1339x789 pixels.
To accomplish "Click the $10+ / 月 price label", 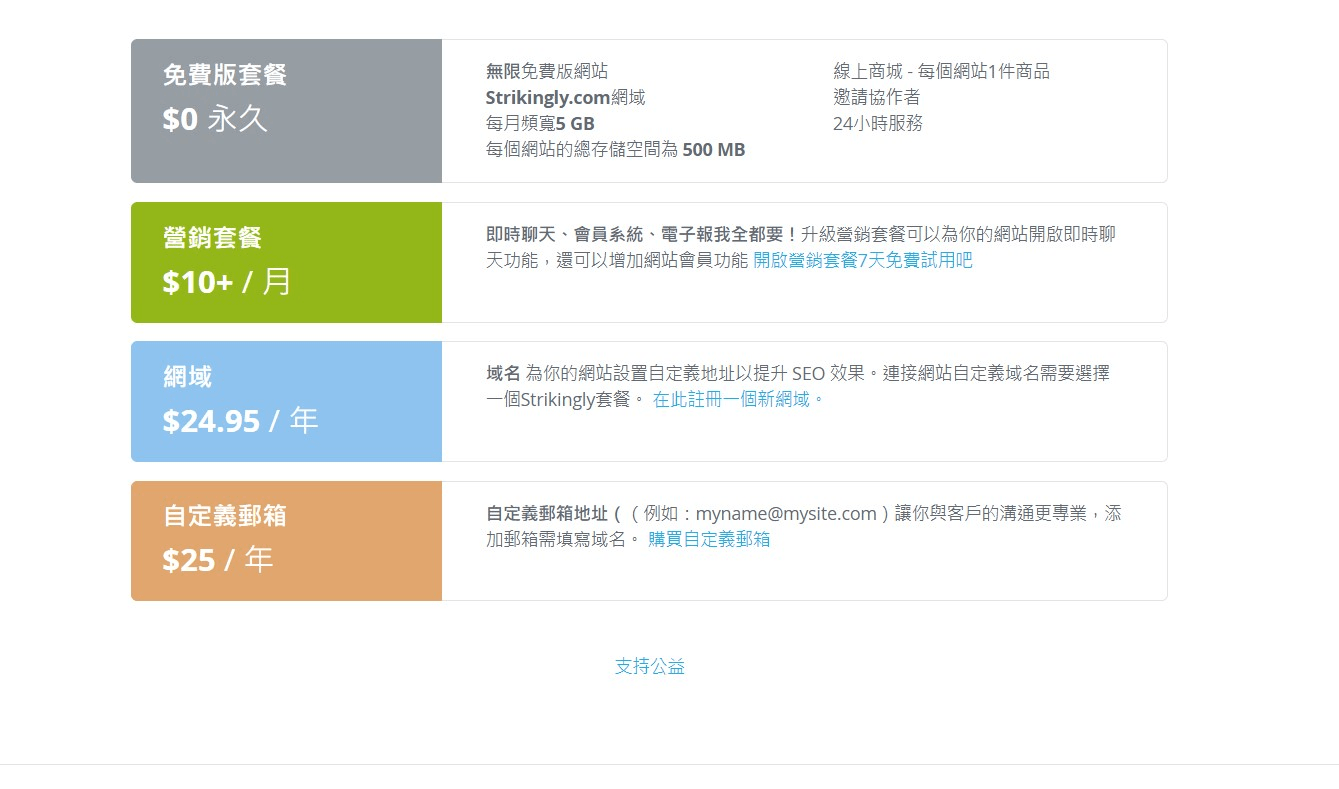I will click(225, 281).
